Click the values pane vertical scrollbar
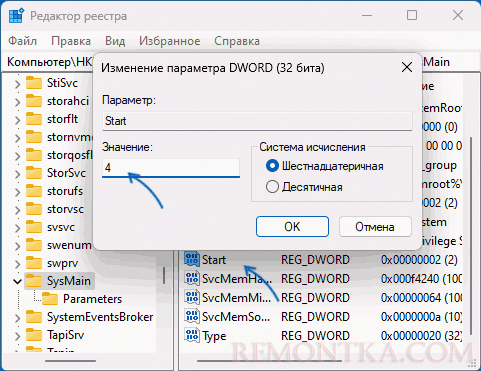Viewport: 481px width, 371px height. click(471, 236)
